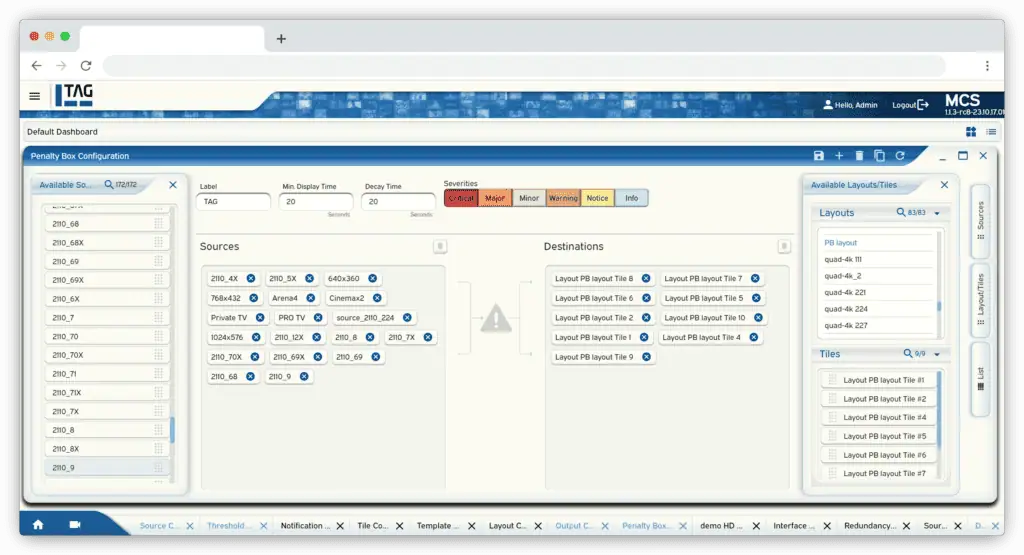1024x555 pixels.
Task: Click the refresh icon in panel header
Action: click(x=899, y=156)
